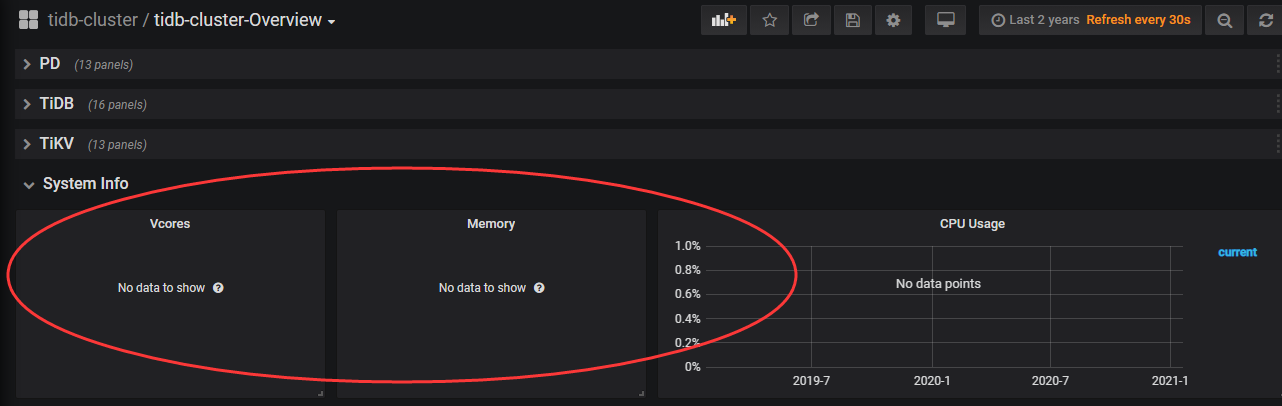Share the dashboard
The height and width of the screenshot is (406, 1282).
(811, 20)
